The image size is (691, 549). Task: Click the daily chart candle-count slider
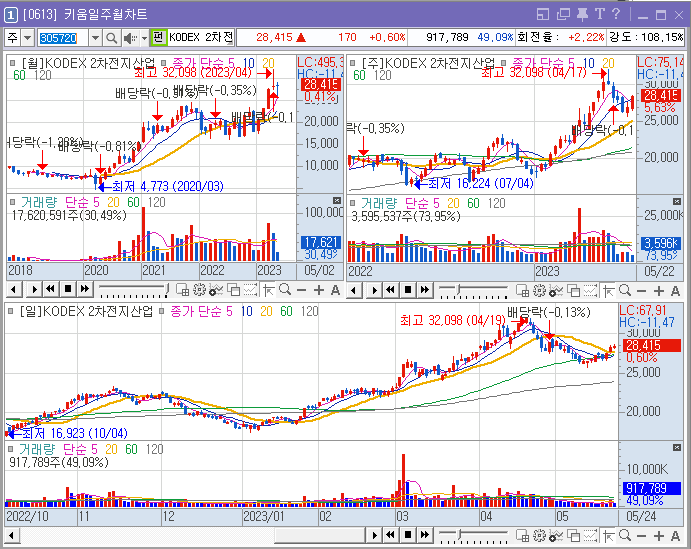point(473,535)
